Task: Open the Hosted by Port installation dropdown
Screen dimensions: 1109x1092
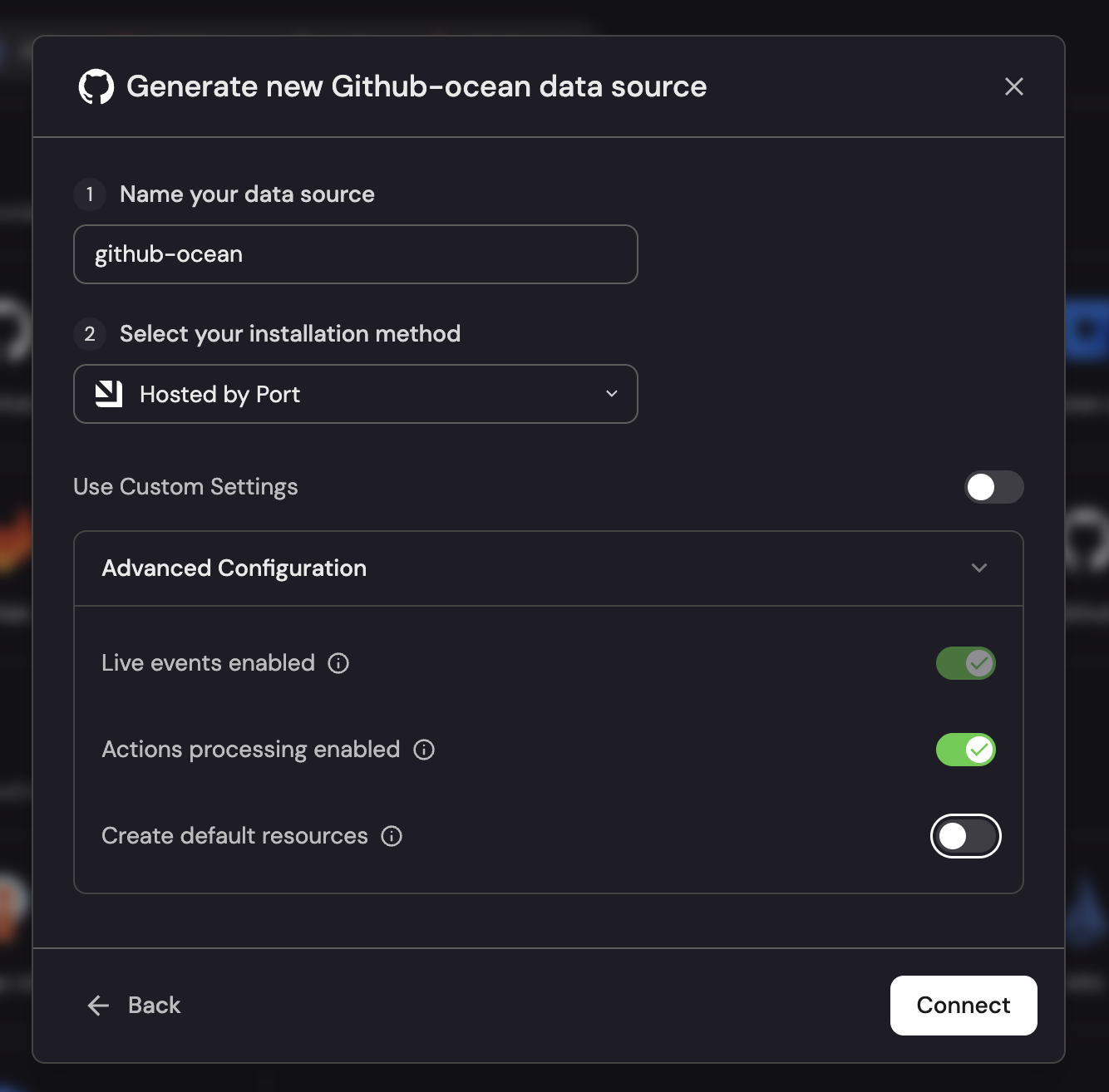Action: pos(355,394)
